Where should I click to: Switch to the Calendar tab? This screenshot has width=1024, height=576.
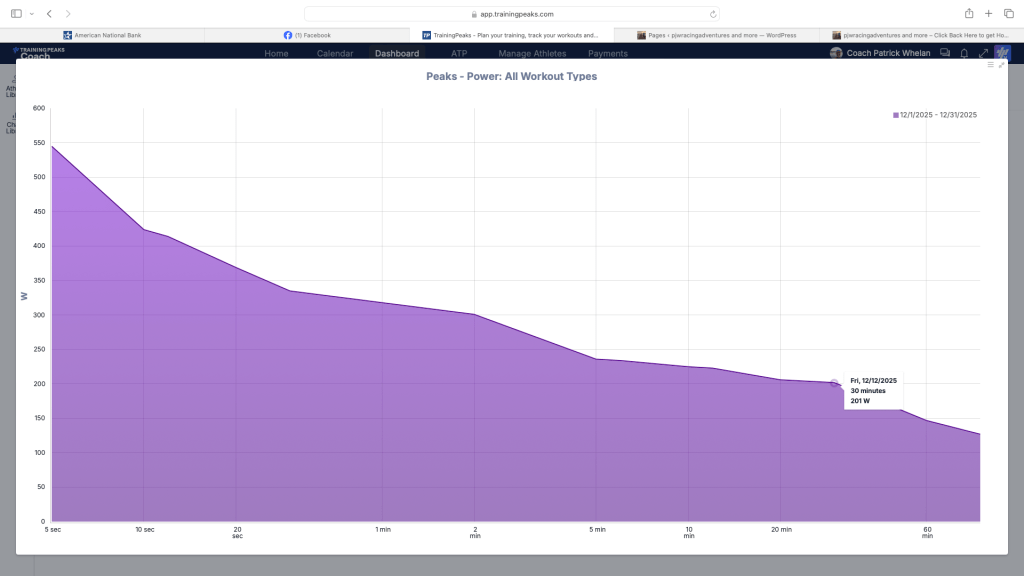(336, 53)
